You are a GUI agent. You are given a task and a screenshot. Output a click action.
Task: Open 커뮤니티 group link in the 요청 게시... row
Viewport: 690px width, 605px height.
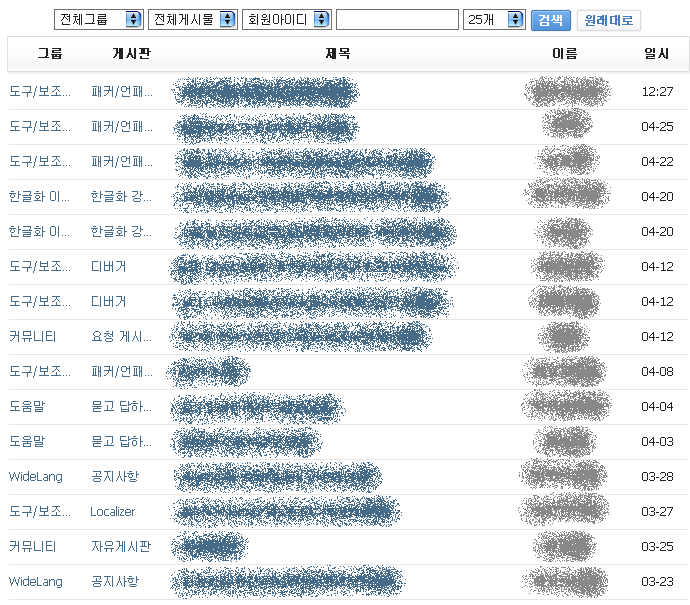coord(33,337)
